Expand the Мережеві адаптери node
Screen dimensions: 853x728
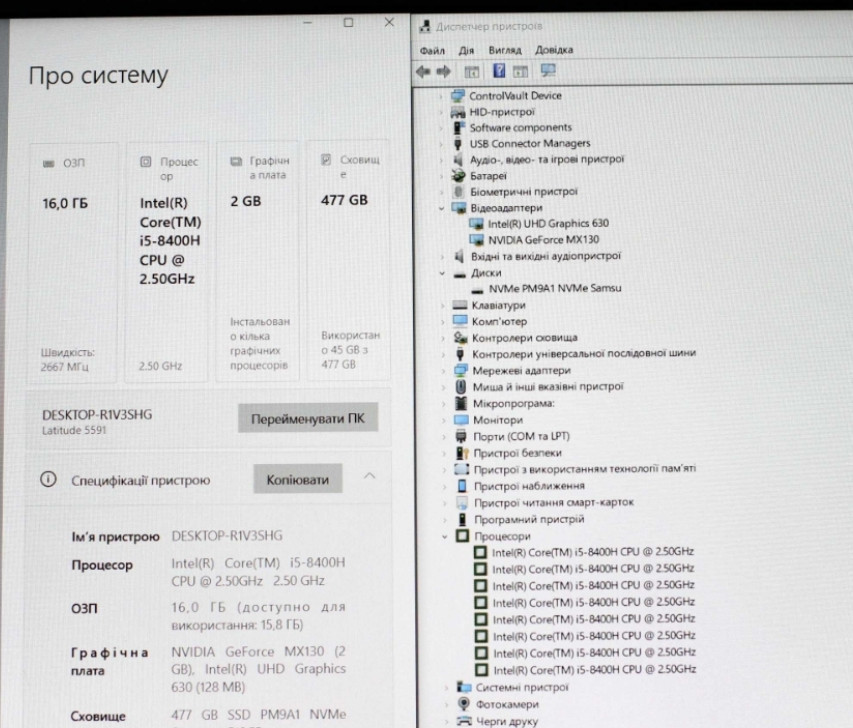[x=445, y=370]
